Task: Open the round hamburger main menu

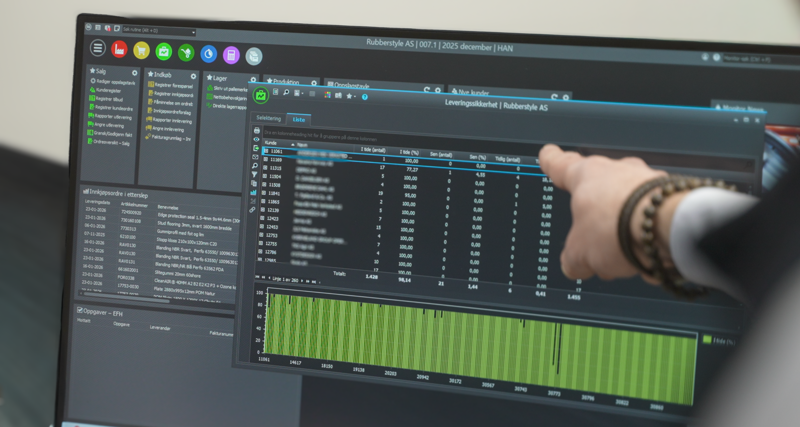Action: tap(98, 48)
